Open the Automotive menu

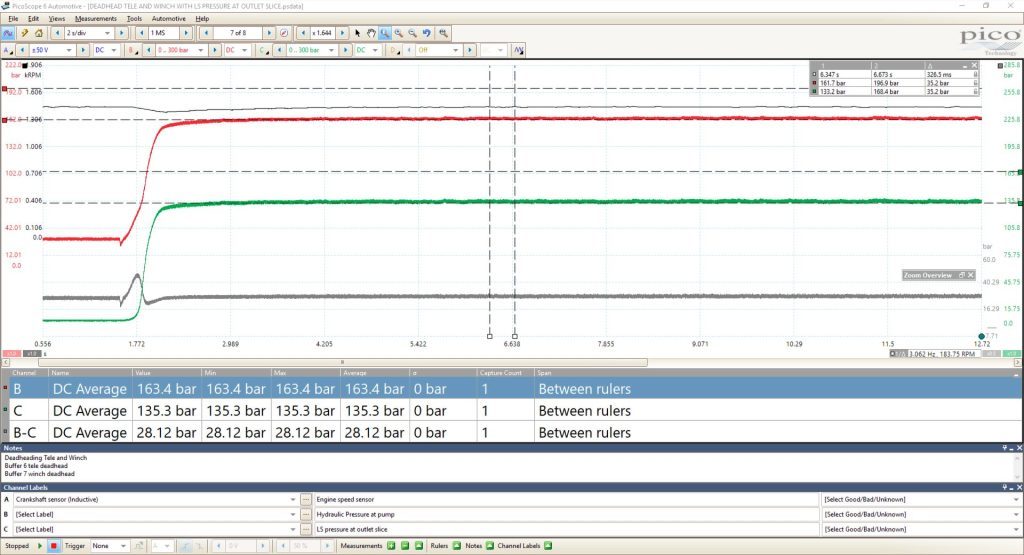tap(168, 19)
